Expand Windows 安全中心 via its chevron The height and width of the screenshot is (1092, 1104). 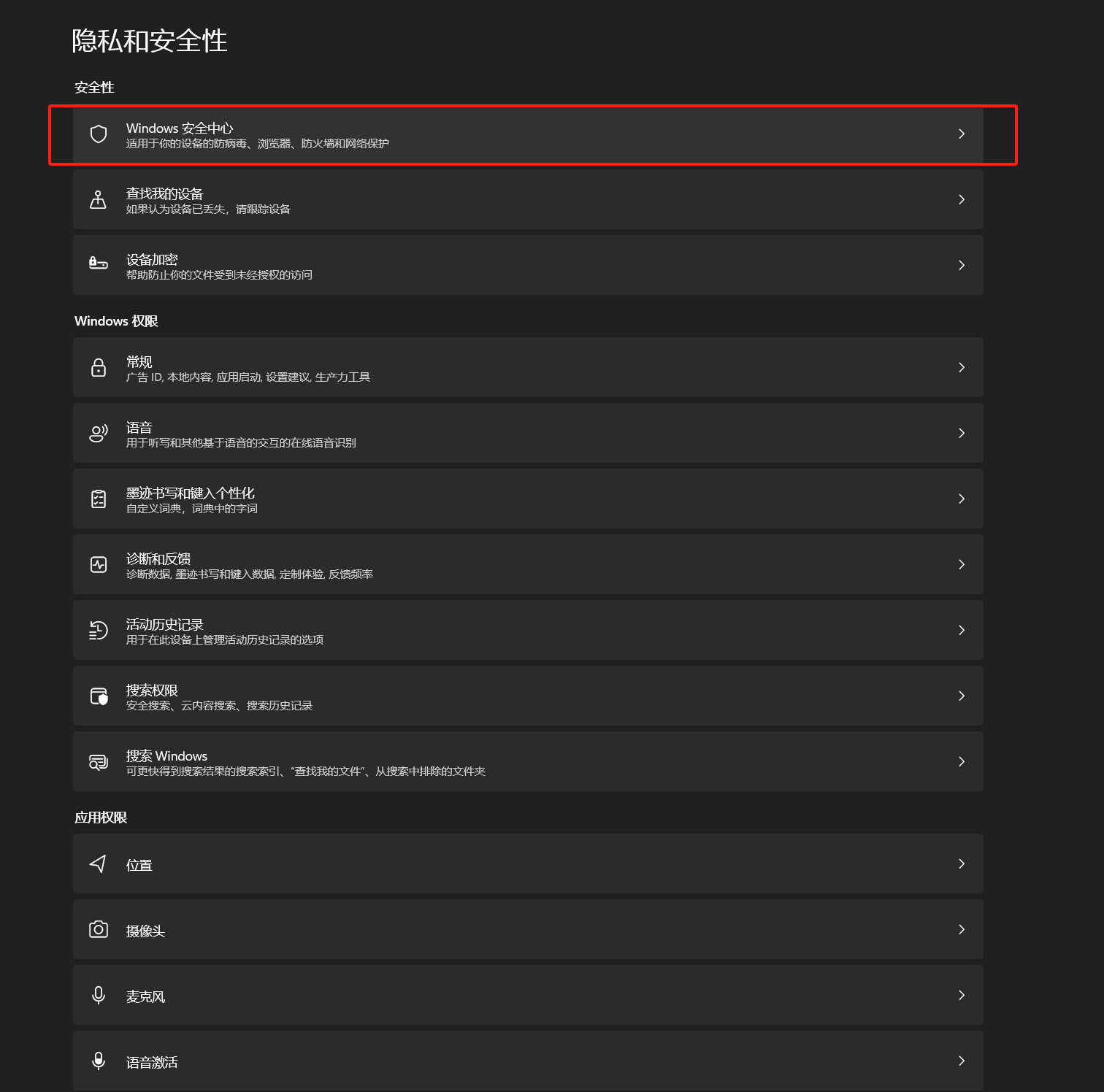[x=962, y=134]
